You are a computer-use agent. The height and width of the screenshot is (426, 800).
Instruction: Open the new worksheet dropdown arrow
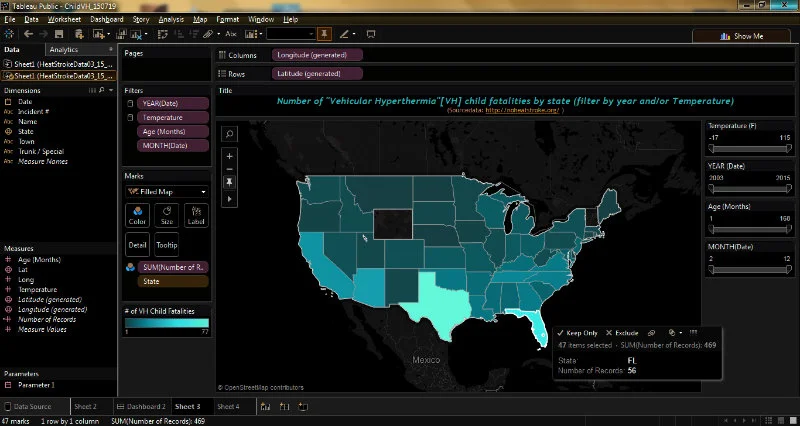click(x=108, y=34)
